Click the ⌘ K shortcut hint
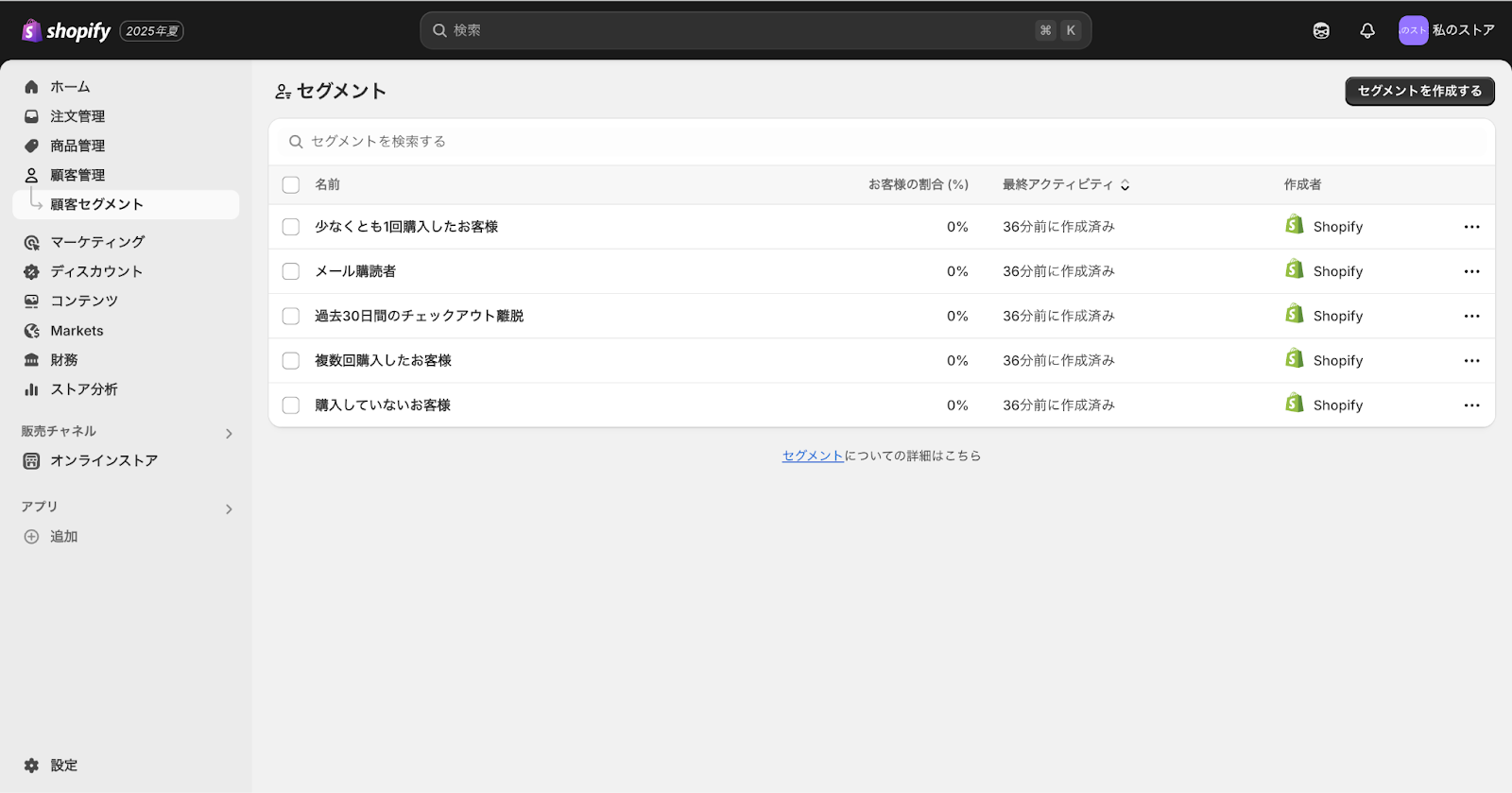 point(1058,30)
